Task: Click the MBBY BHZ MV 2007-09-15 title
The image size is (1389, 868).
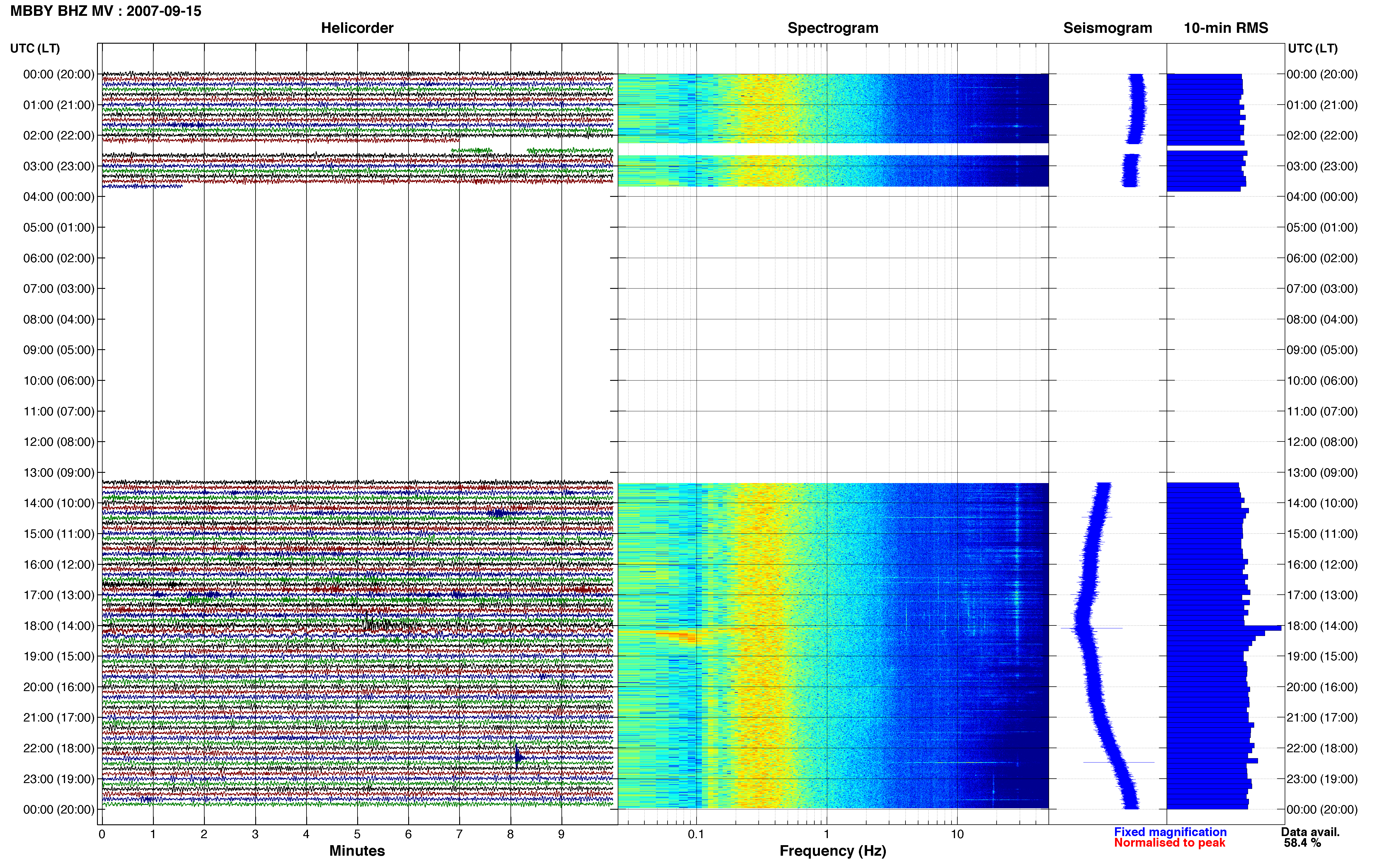Action: coord(106,11)
